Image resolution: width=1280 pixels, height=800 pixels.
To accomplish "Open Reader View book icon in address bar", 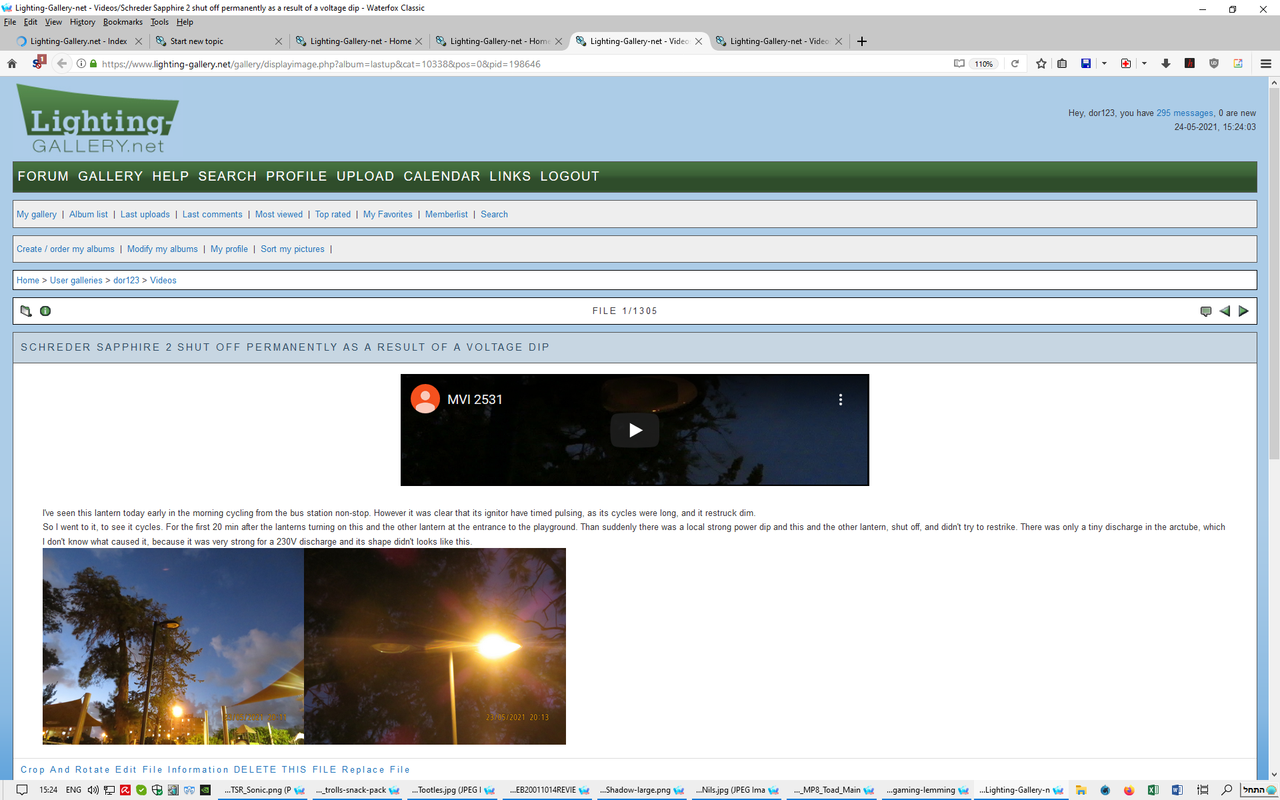I will pos(959,63).
